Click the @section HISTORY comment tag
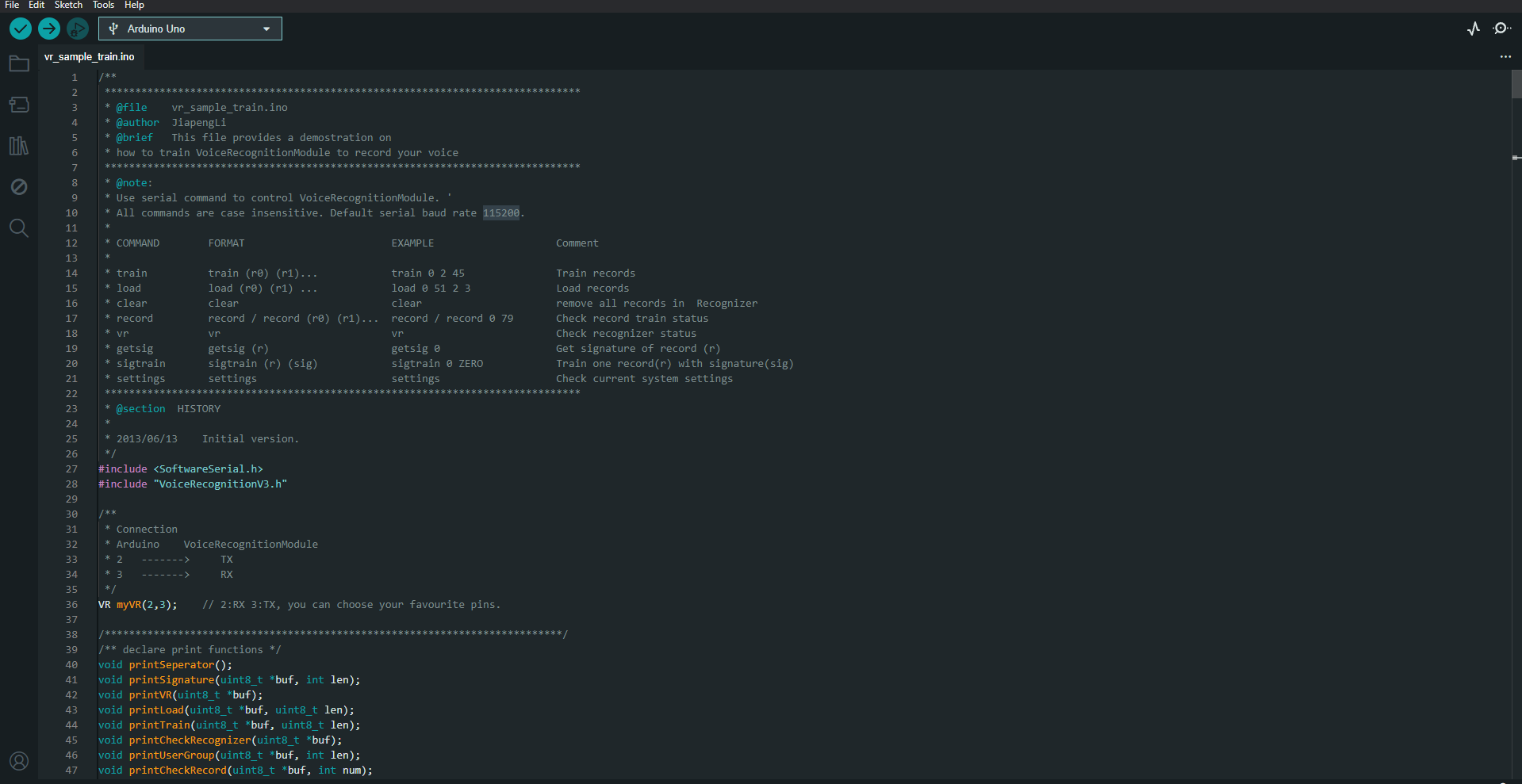The image size is (1522, 784). (x=168, y=409)
